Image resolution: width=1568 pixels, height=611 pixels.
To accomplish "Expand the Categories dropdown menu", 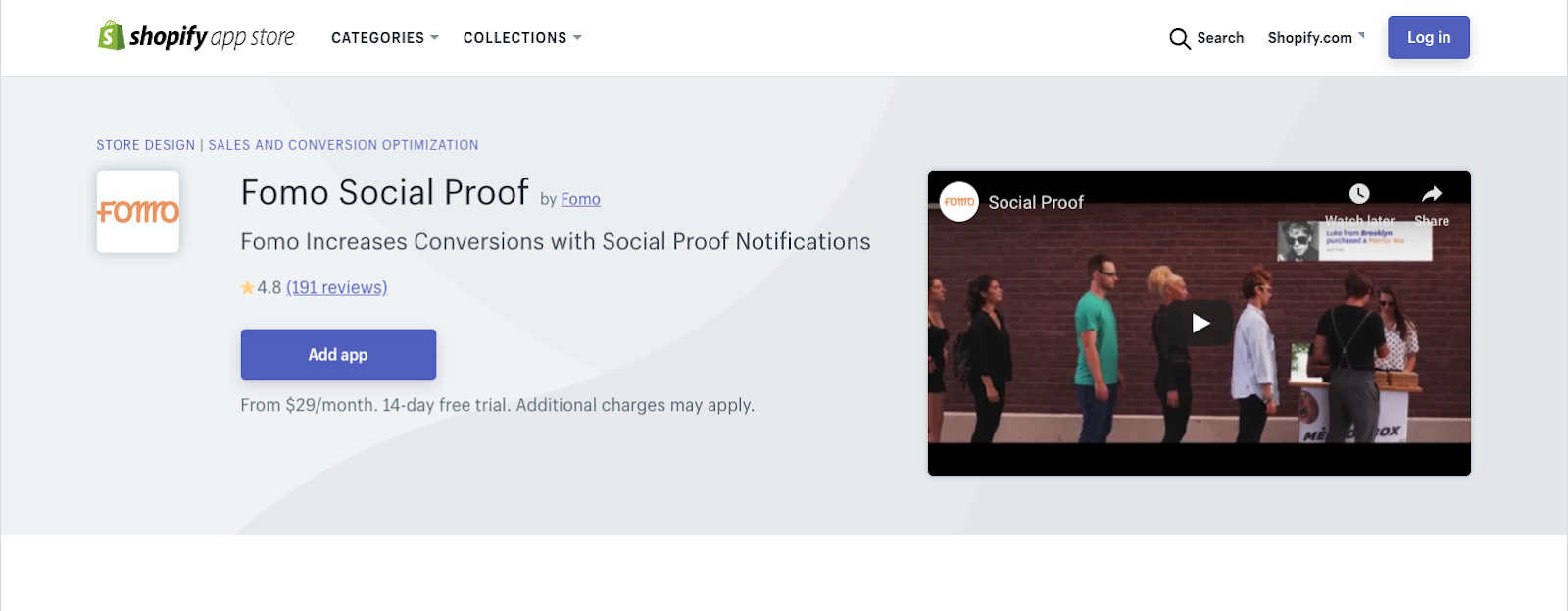I will (x=384, y=38).
